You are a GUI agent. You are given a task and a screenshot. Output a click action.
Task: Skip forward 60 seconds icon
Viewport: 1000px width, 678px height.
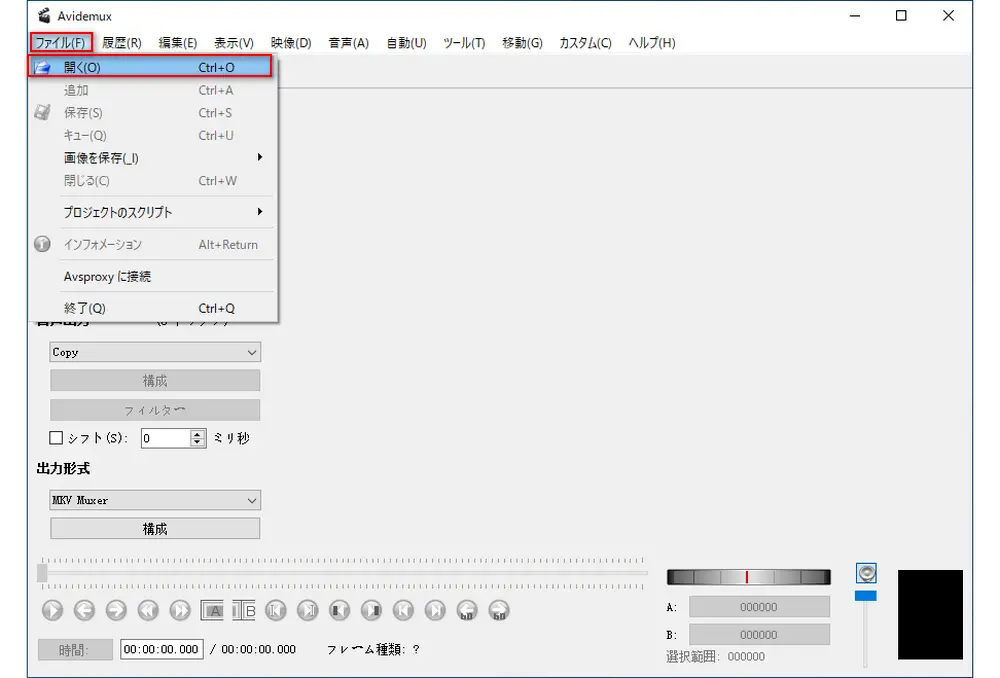(499, 609)
